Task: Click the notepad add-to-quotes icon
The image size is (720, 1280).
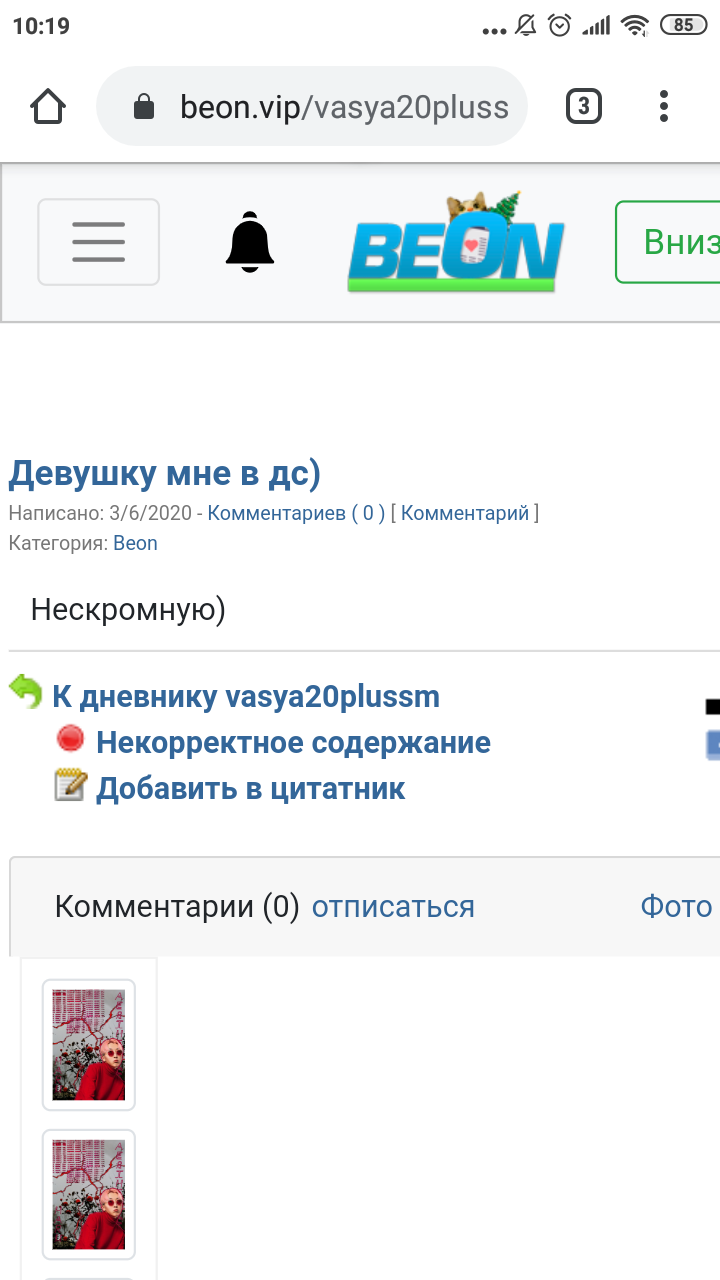Action: (70, 786)
